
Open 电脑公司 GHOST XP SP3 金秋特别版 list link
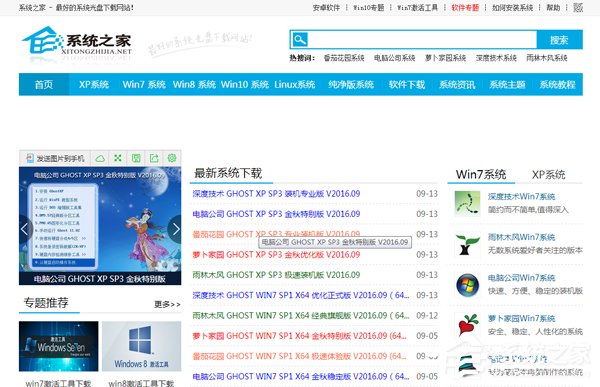[x=276, y=214]
